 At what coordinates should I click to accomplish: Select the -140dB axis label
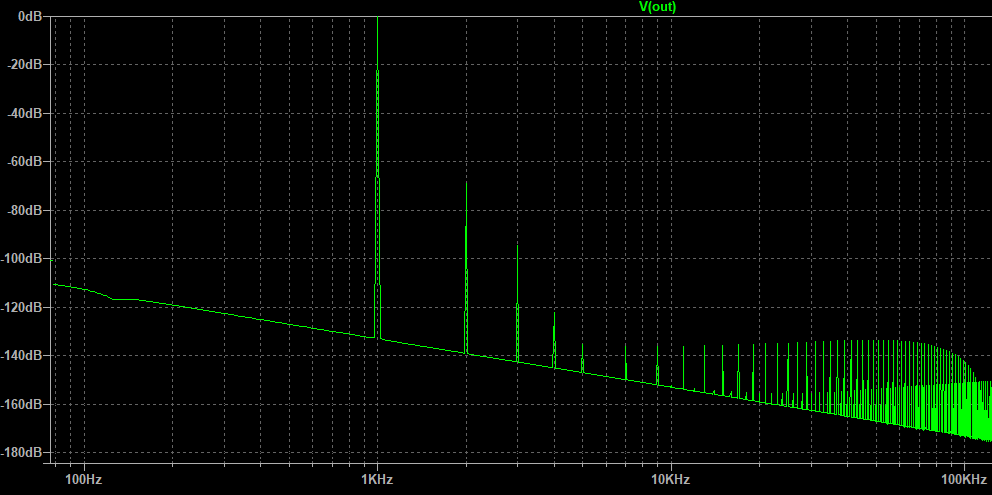click(x=22, y=355)
